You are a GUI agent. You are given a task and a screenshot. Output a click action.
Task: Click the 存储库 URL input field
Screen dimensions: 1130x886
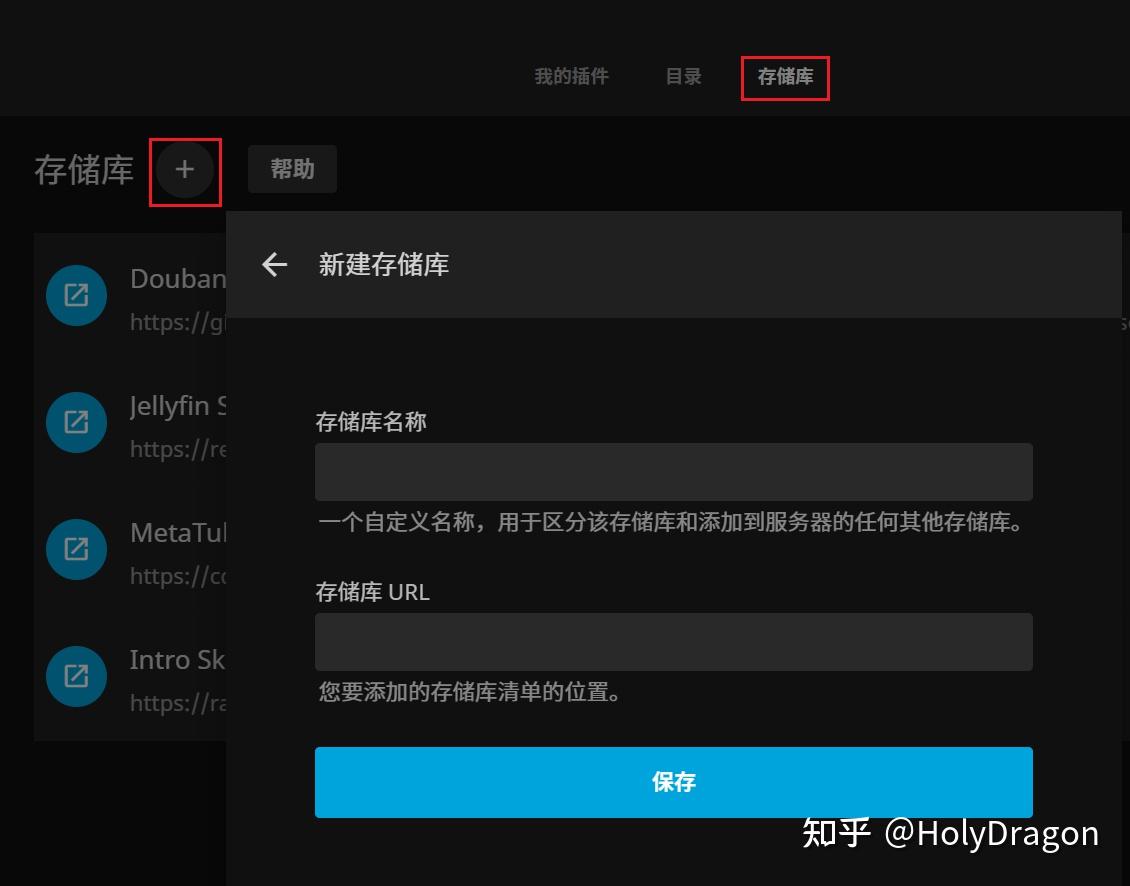[x=672, y=641]
